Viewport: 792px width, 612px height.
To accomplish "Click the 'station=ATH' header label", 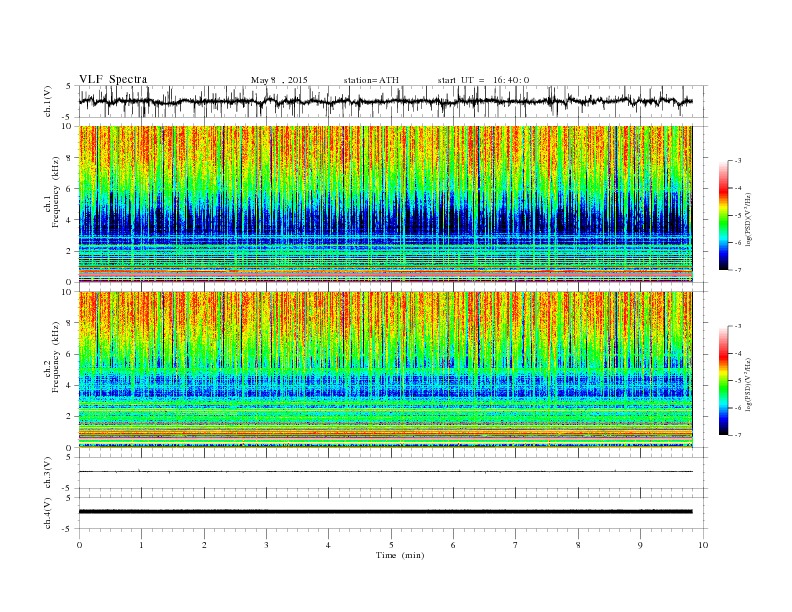I will [371, 80].
